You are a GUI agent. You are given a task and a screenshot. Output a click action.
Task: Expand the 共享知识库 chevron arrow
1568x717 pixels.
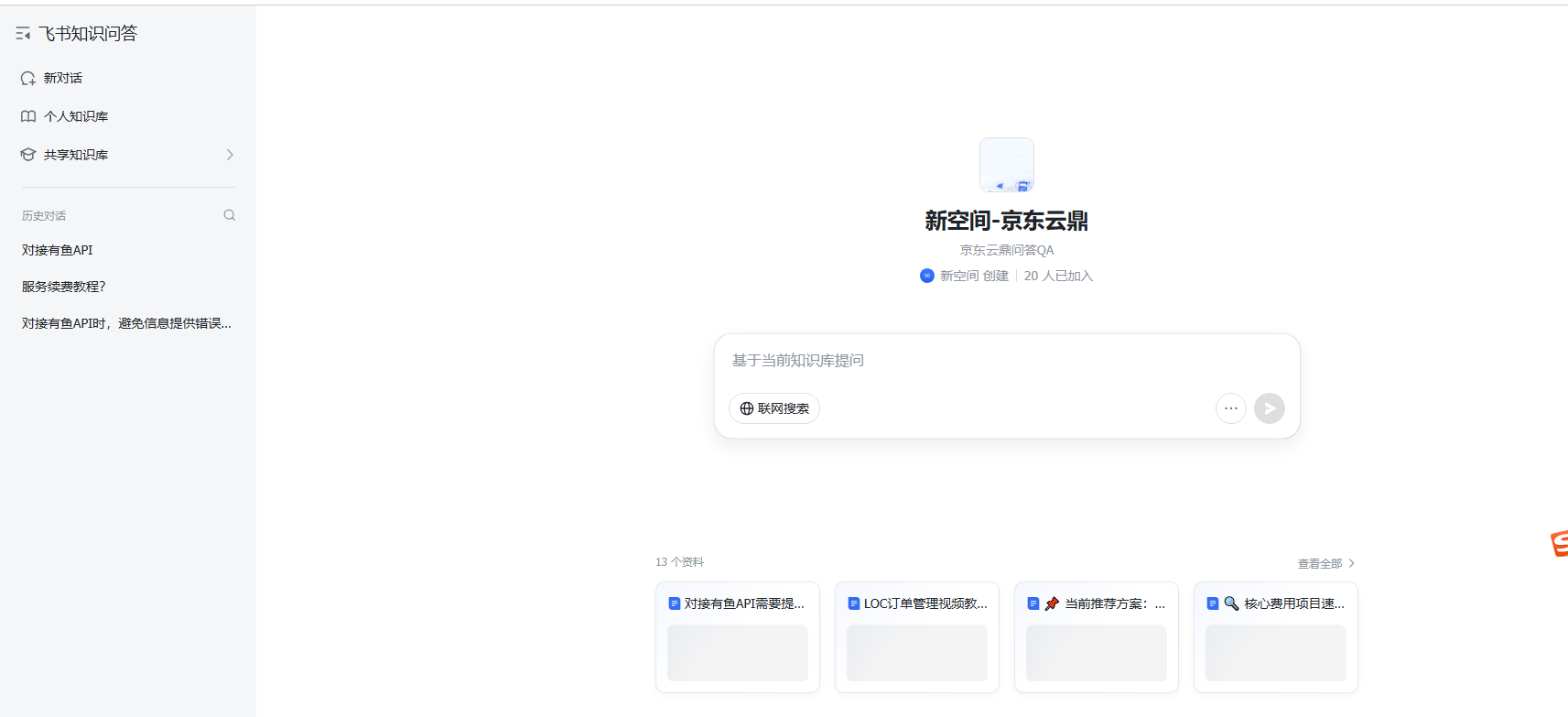coord(230,155)
